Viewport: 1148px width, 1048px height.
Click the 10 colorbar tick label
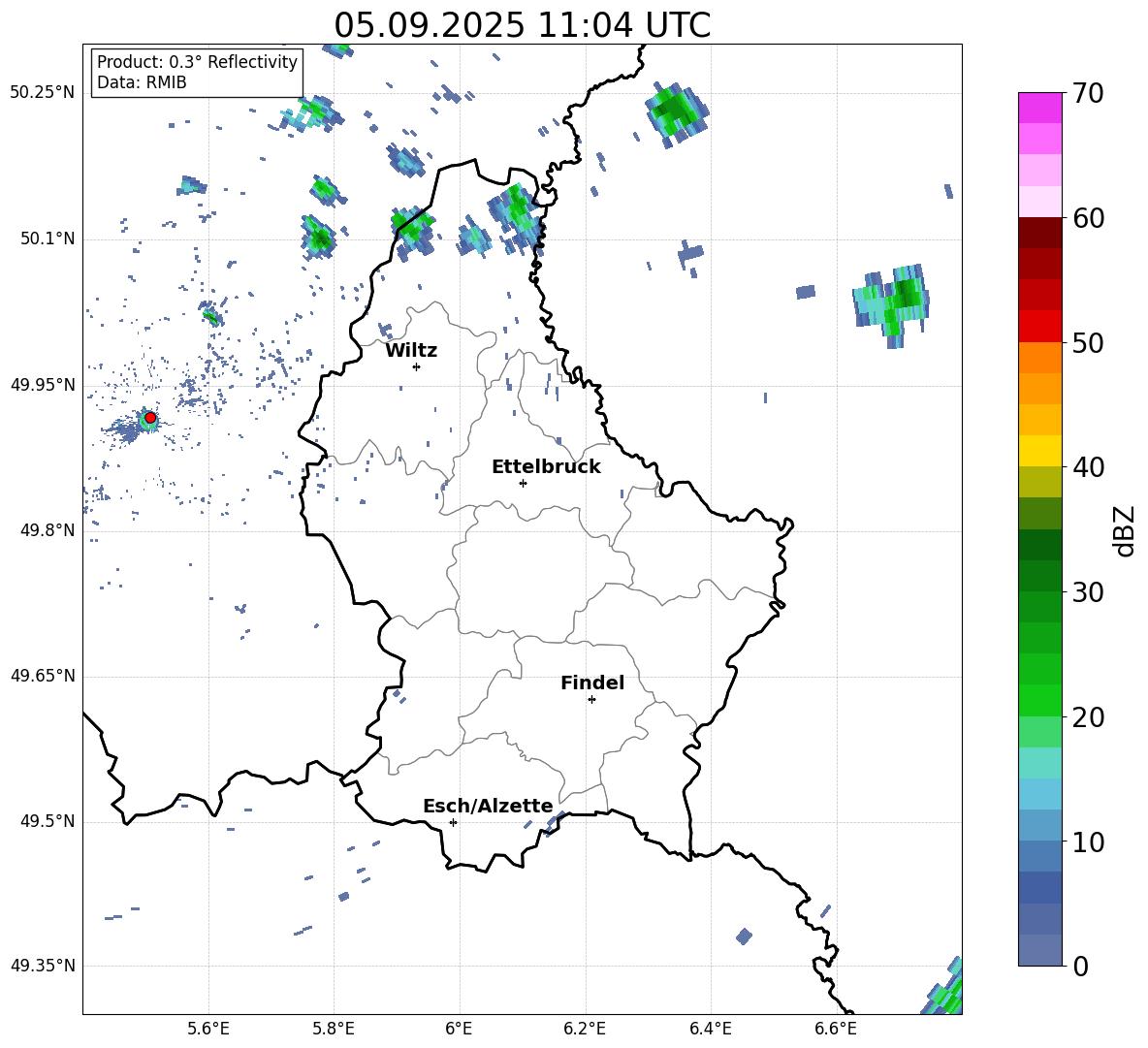click(x=1088, y=842)
